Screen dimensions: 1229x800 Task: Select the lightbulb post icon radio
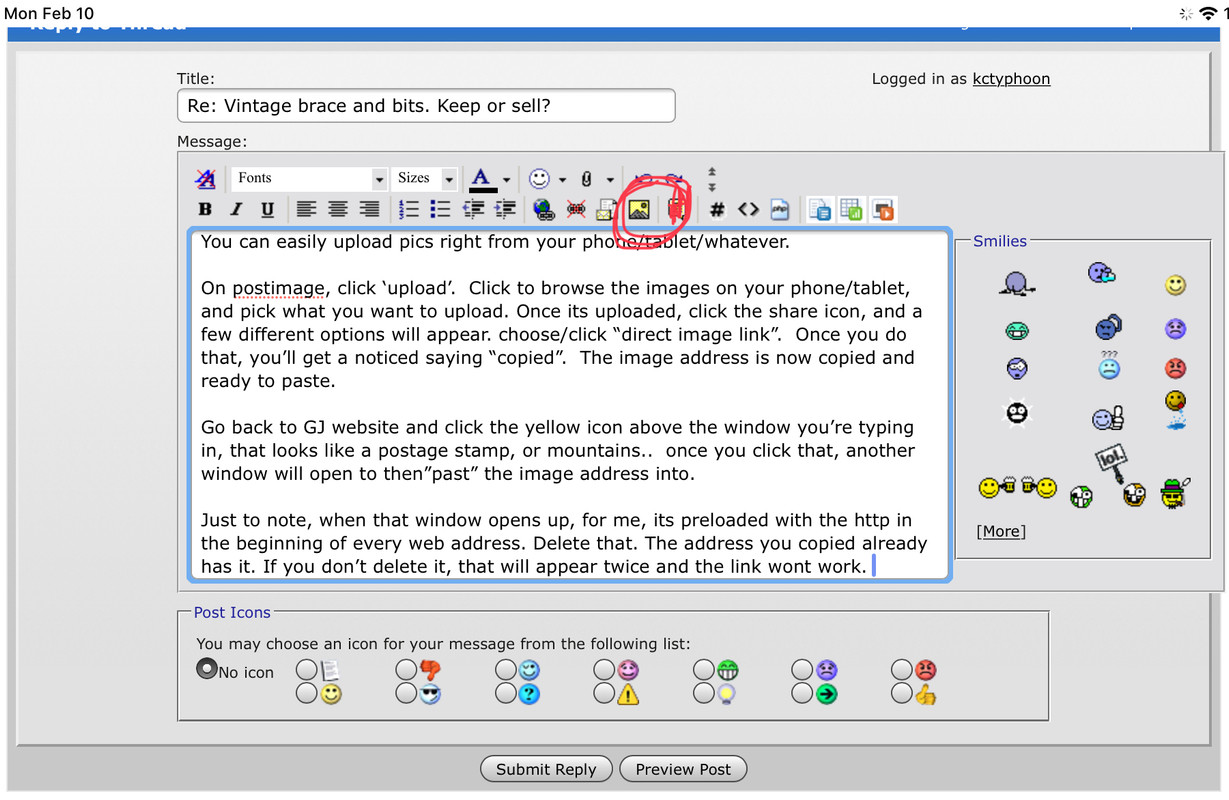coord(703,693)
